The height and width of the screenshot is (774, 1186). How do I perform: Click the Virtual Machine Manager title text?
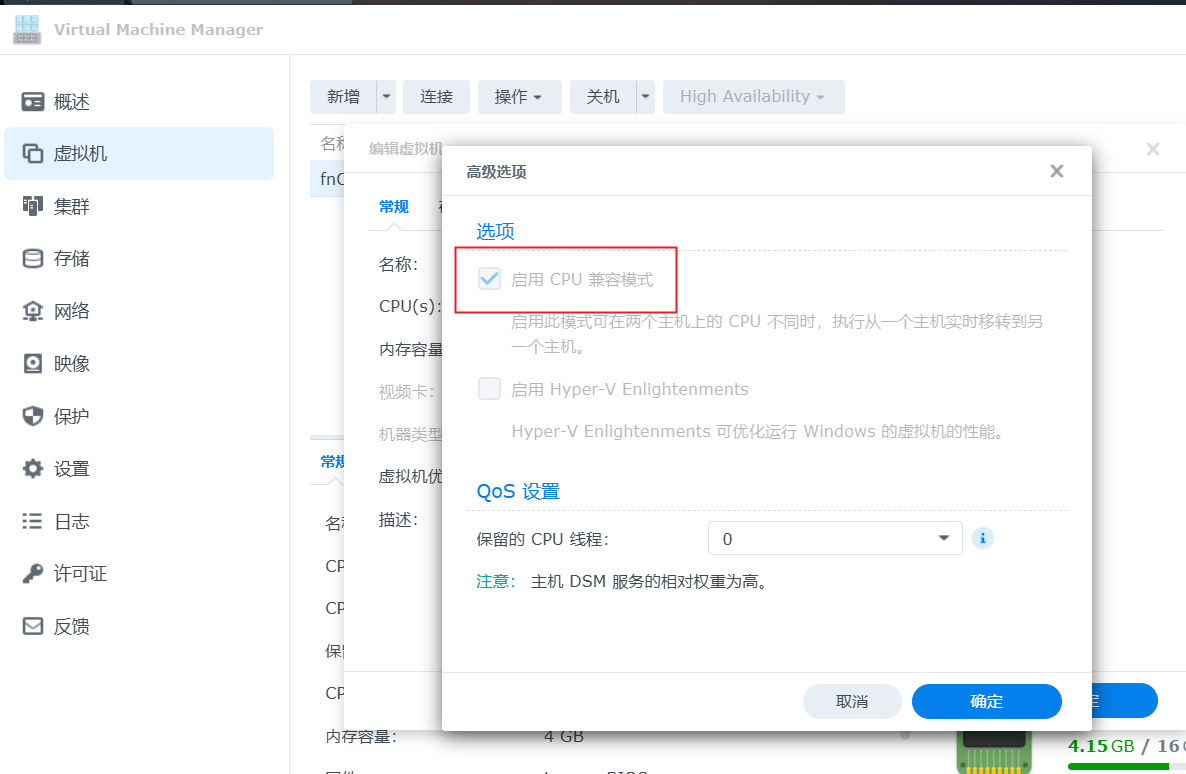(x=158, y=30)
